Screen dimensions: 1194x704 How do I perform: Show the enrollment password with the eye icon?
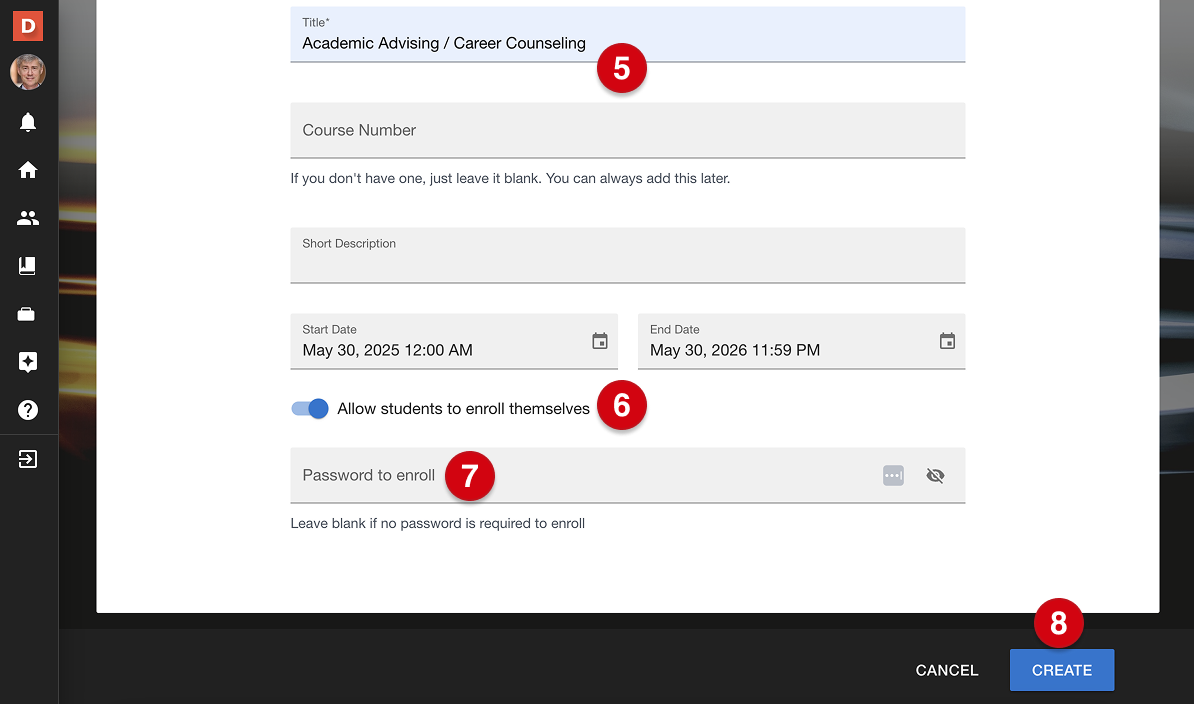(935, 475)
